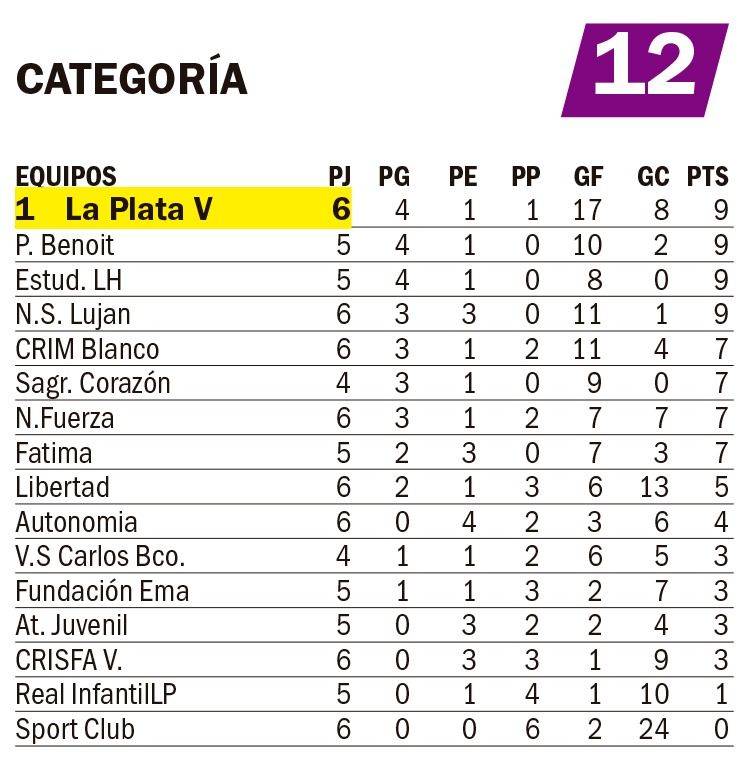
Task: Click the PJ column header
Action: tap(340, 177)
